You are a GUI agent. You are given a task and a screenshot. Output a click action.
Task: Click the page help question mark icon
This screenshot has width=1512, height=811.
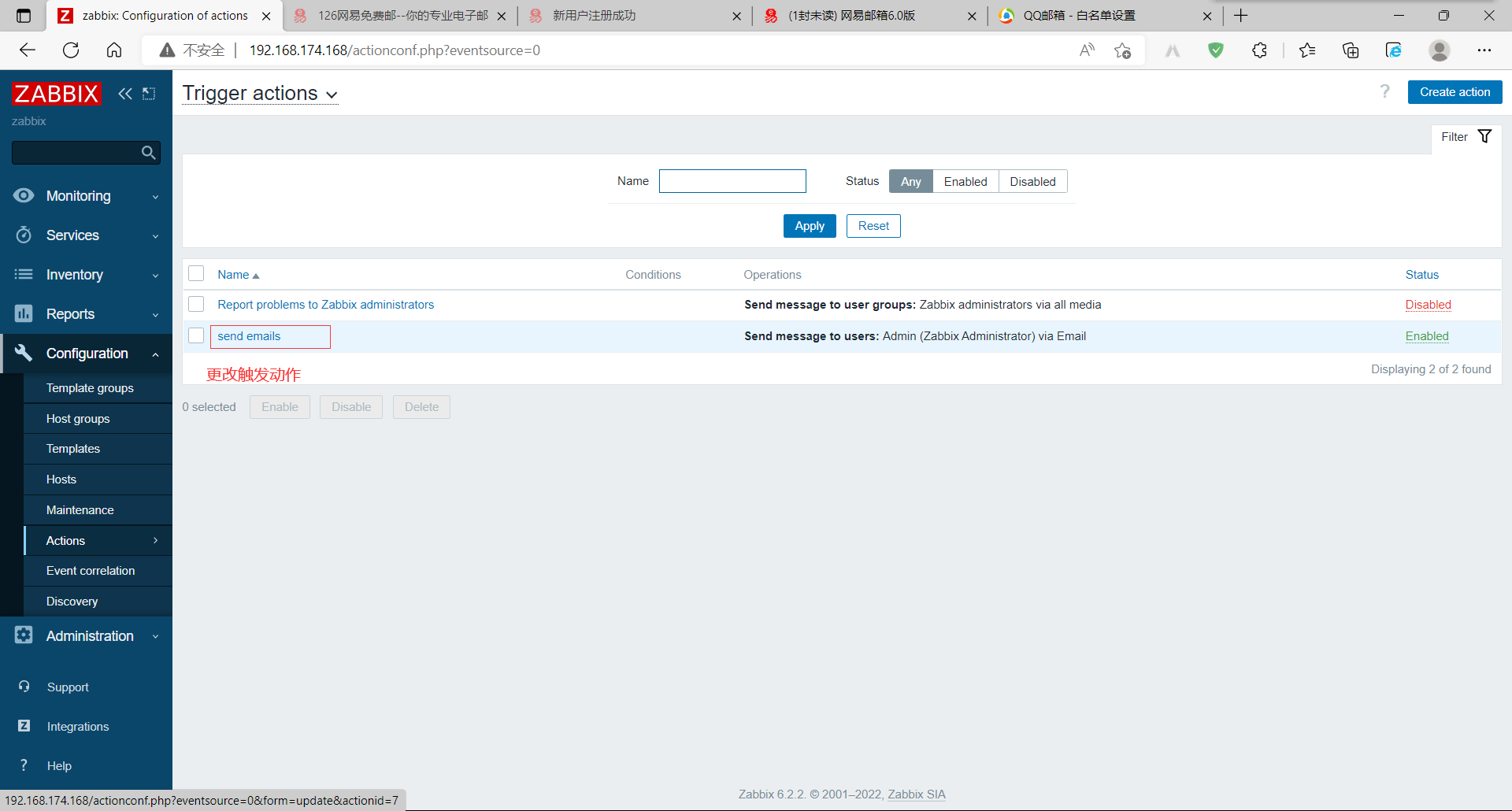pyautogui.click(x=1384, y=91)
